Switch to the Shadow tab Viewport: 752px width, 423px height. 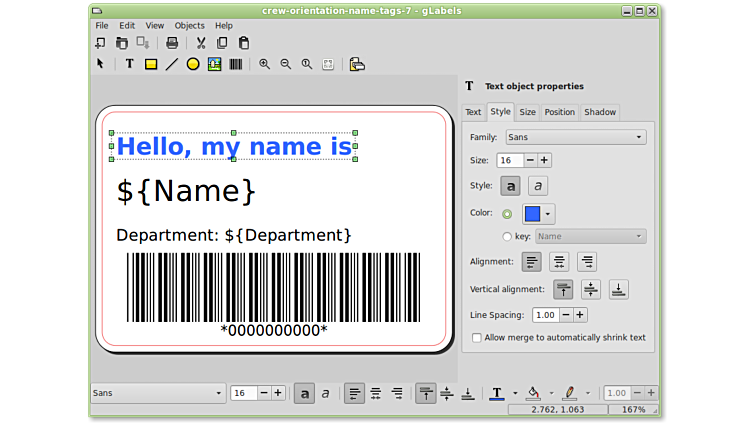tap(600, 112)
